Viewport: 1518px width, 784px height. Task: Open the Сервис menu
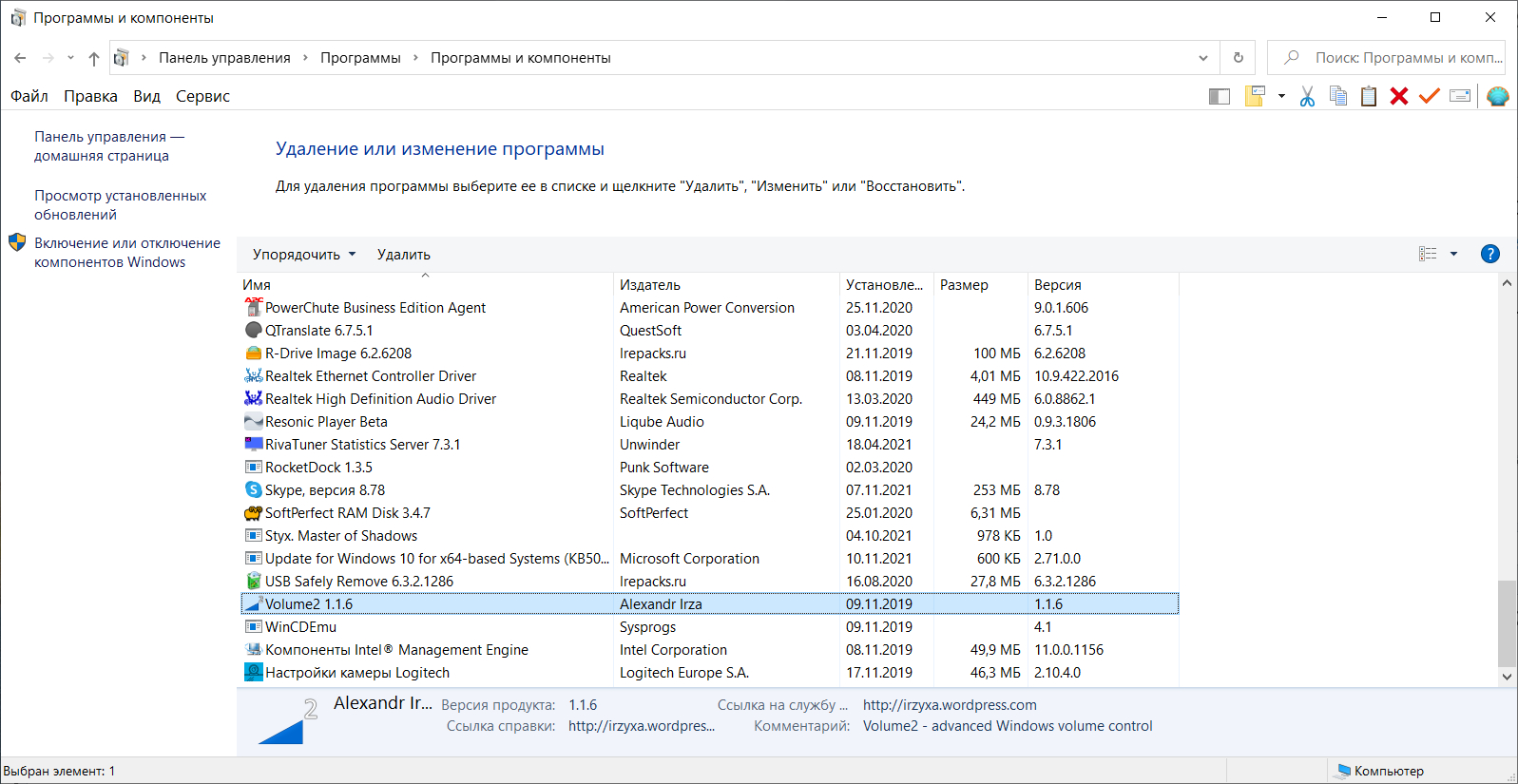[x=202, y=96]
